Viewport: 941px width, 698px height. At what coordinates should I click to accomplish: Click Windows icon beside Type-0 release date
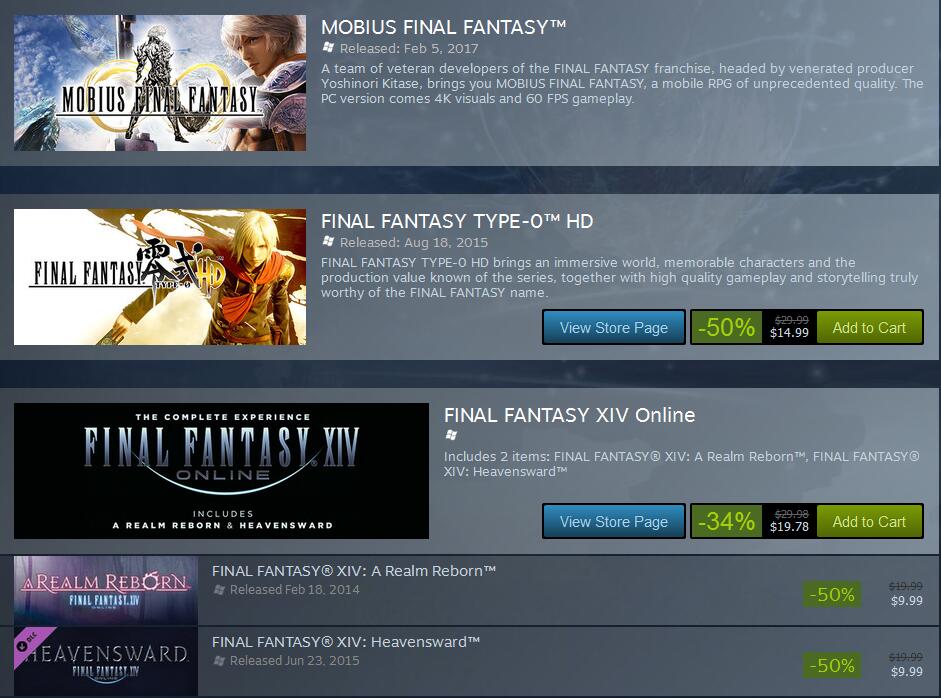tap(328, 241)
